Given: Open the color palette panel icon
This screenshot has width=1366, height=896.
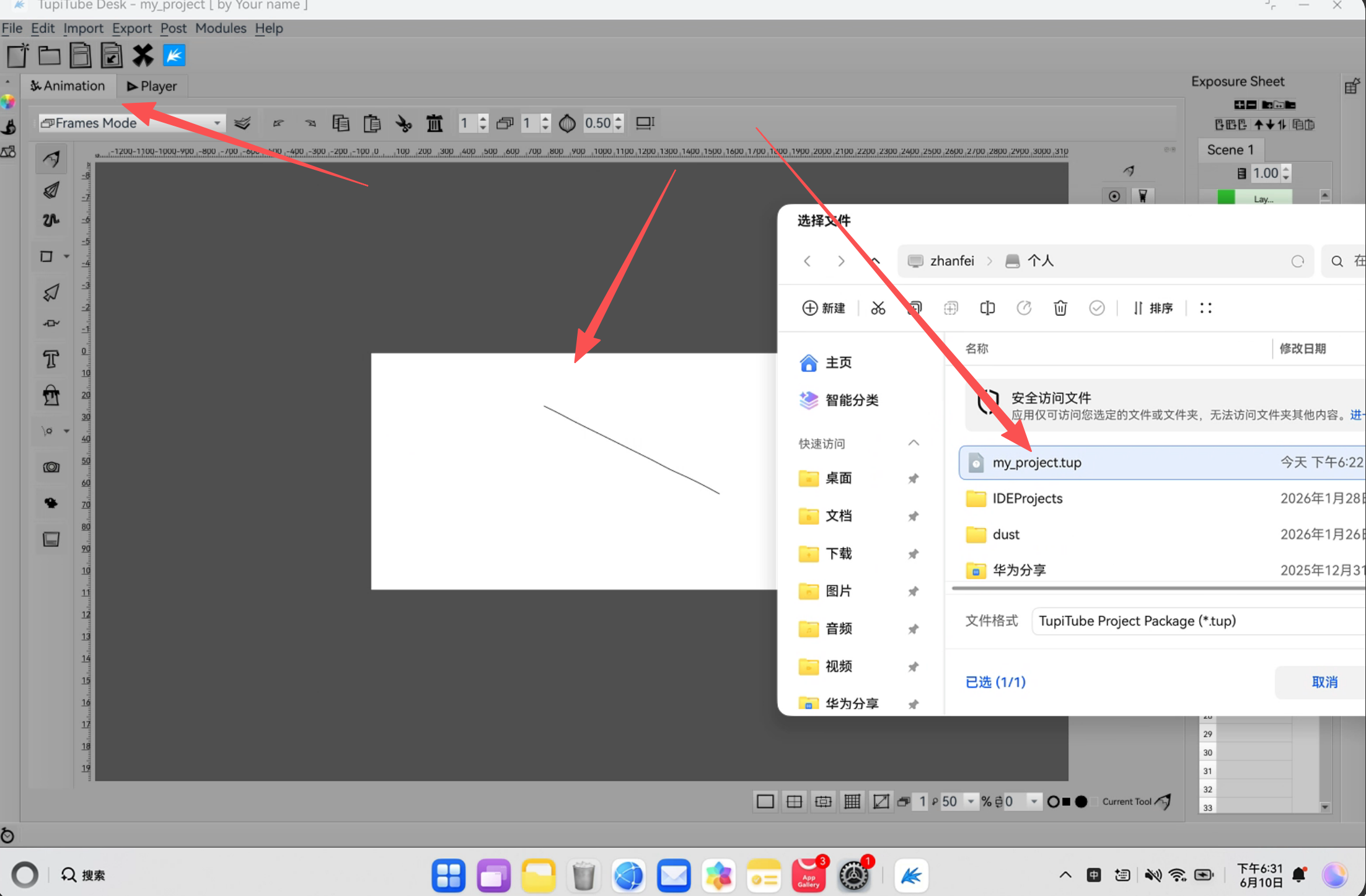Looking at the screenshot, I should tap(8, 102).
